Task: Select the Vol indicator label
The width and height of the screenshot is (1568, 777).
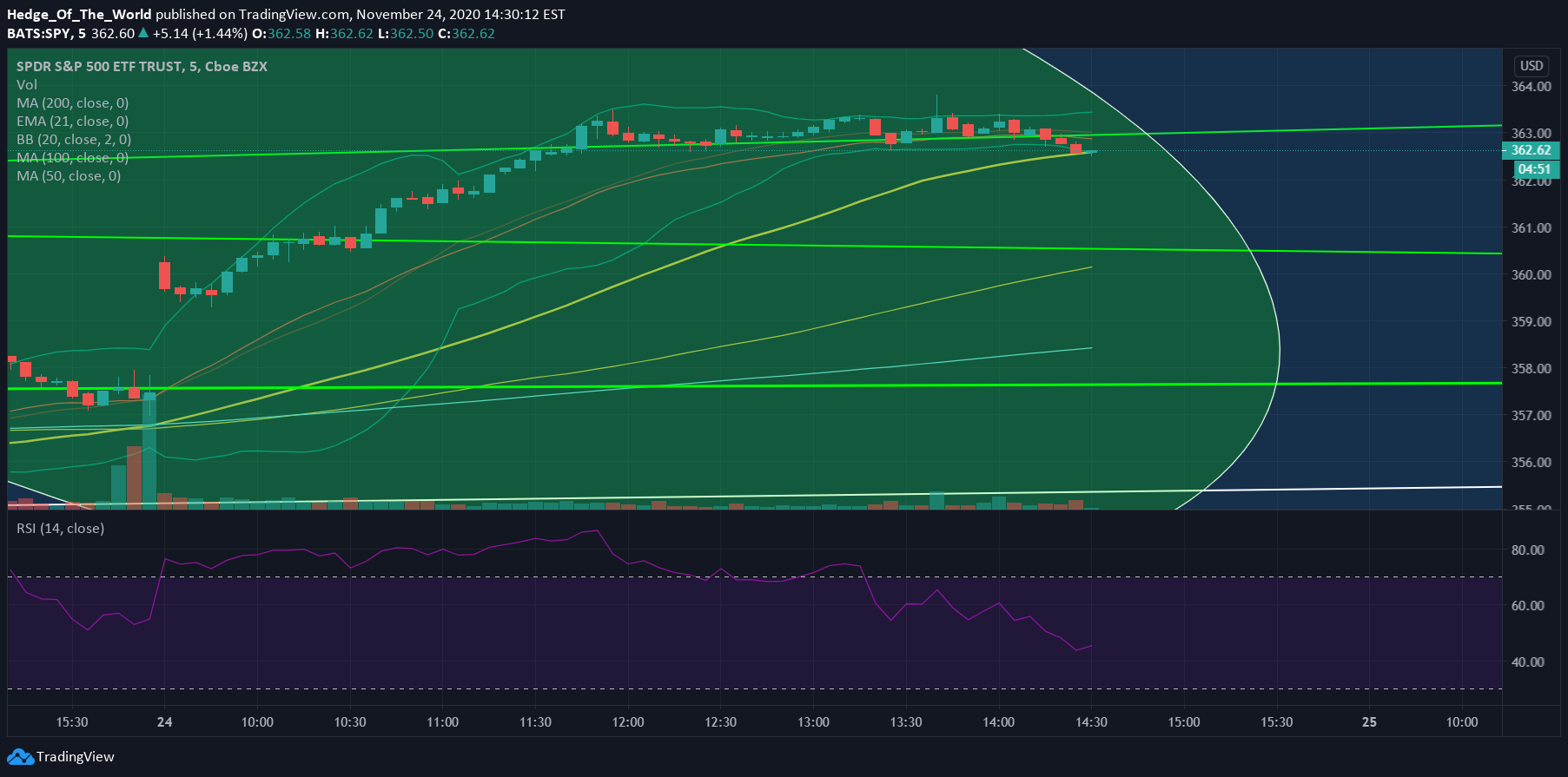Action: (x=27, y=85)
